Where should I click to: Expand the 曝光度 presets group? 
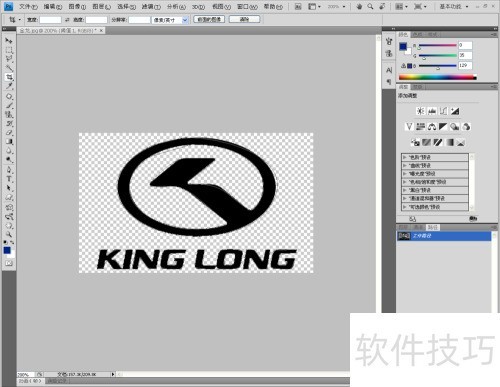click(405, 174)
